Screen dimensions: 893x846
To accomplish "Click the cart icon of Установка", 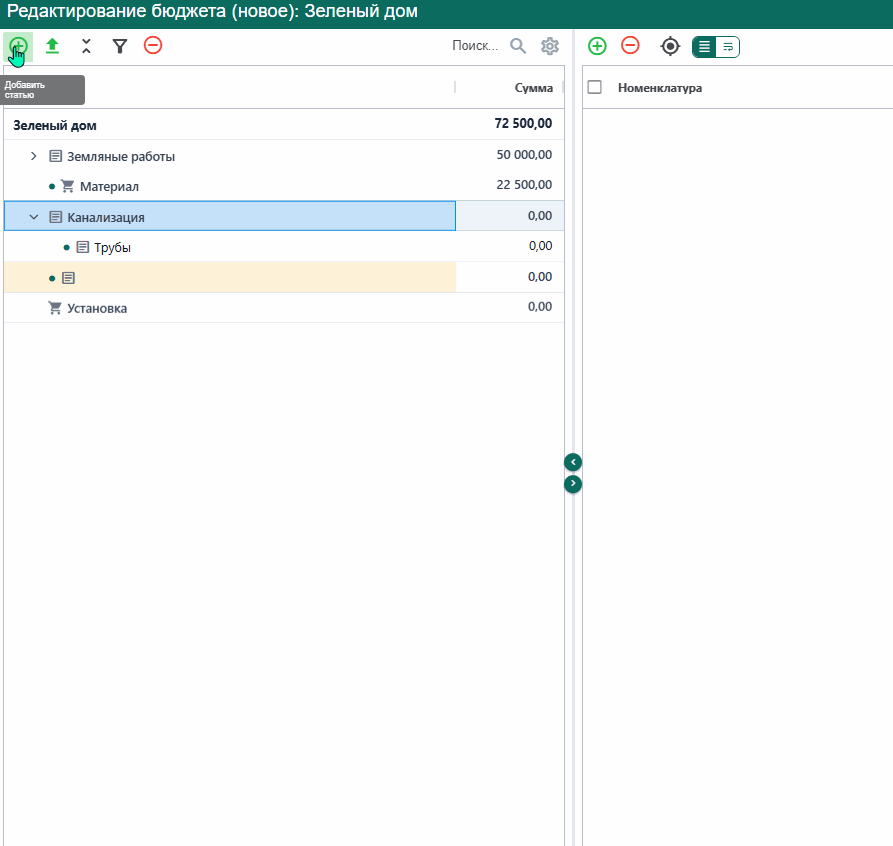I will (x=55, y=308).
